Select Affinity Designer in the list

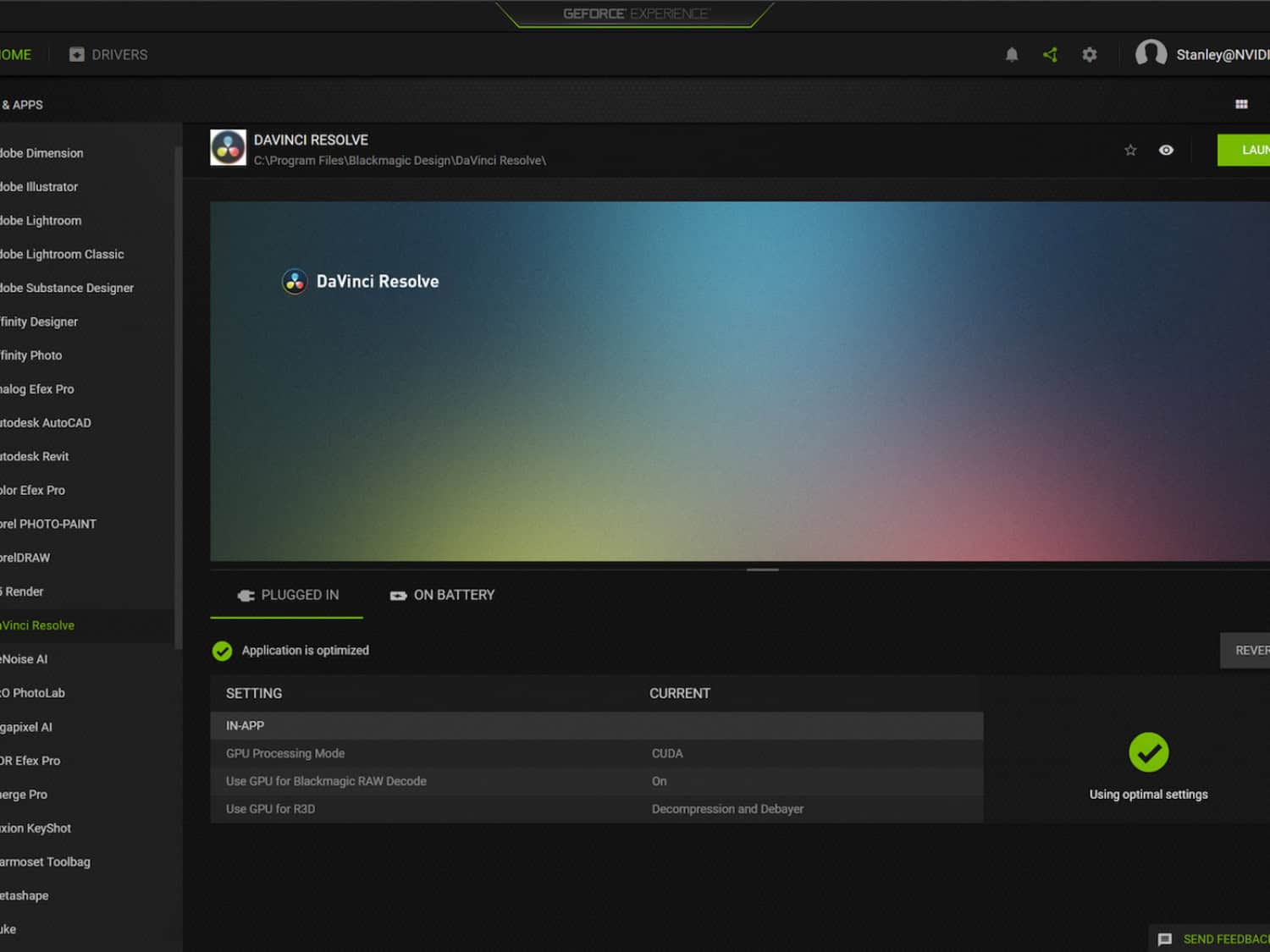click(x=40, y=322)
